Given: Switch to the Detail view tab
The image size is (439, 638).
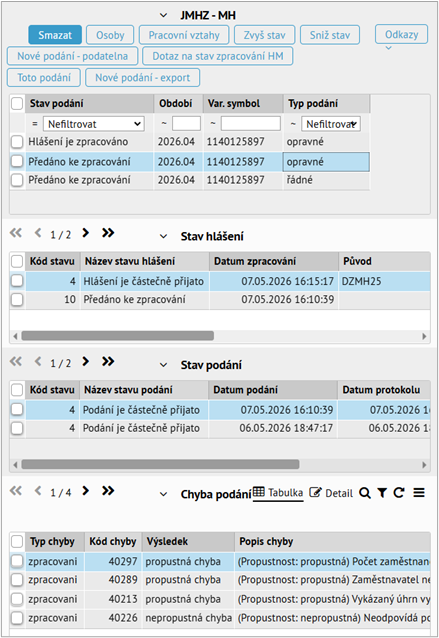Looking at the screenshot, I should (331, 493).
